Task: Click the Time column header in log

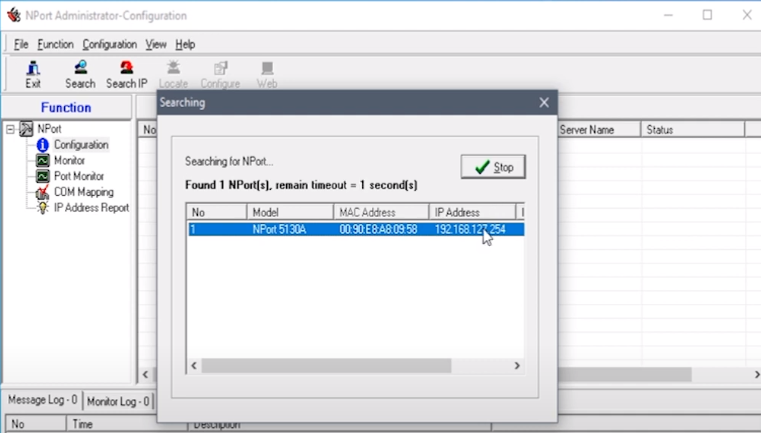Action: tap(127, 424)
